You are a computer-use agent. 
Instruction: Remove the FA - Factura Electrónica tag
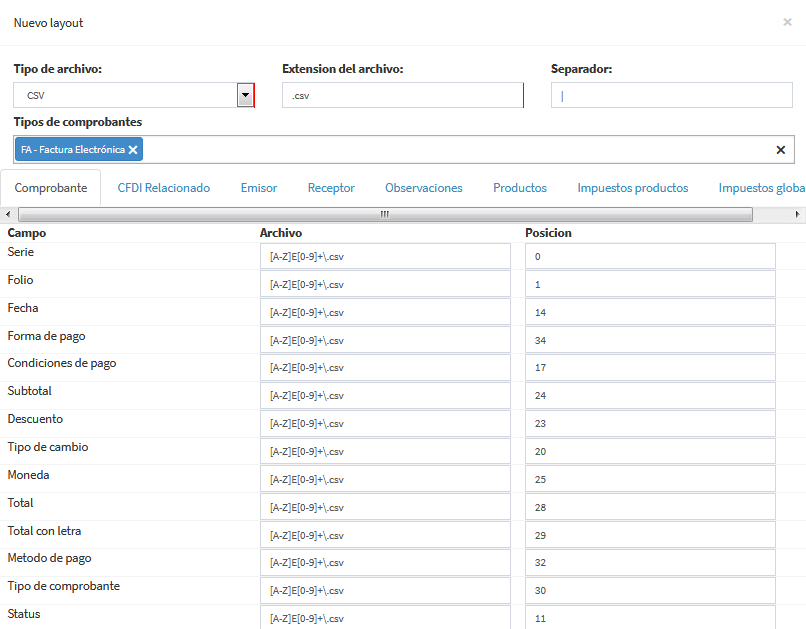click(x=133, y=150)
